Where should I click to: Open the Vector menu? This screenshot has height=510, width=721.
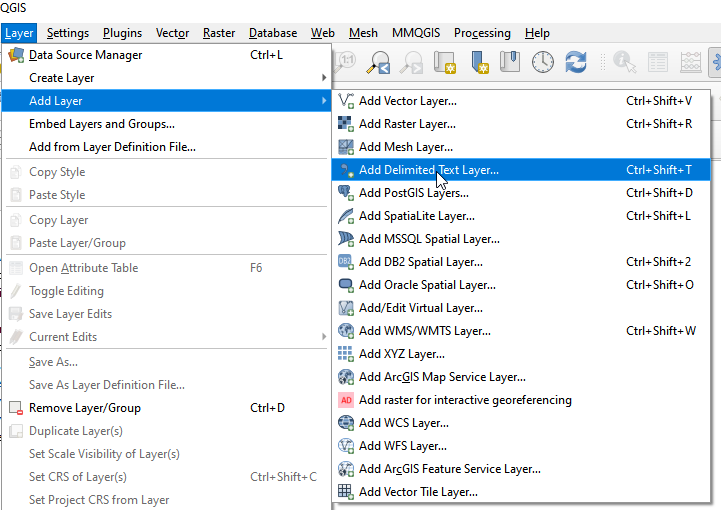coord(172,33)
